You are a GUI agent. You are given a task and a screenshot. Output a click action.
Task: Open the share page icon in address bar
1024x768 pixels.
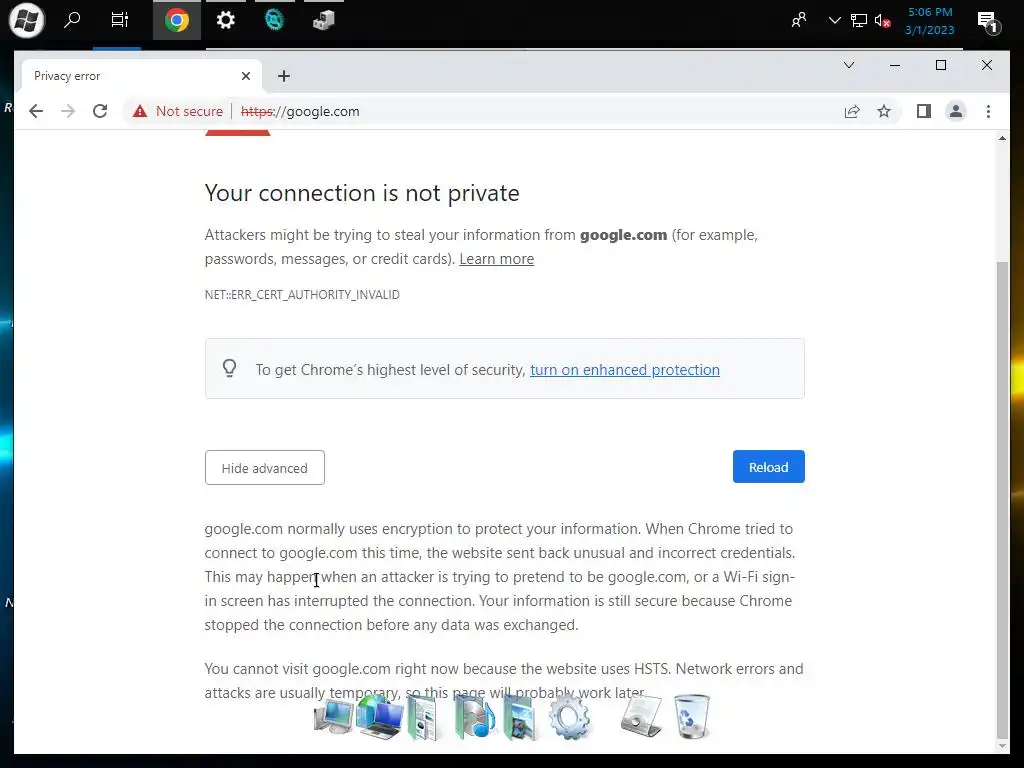pyautogui.click(x=852, y=112)
